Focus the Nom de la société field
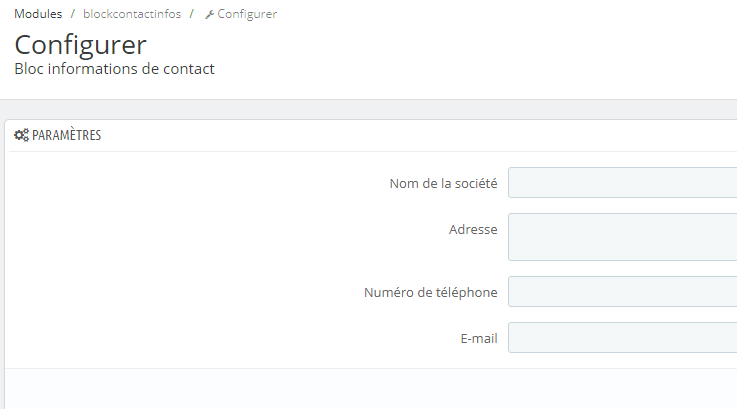Viewport: 737px width, 409px height. click(622, 183)
